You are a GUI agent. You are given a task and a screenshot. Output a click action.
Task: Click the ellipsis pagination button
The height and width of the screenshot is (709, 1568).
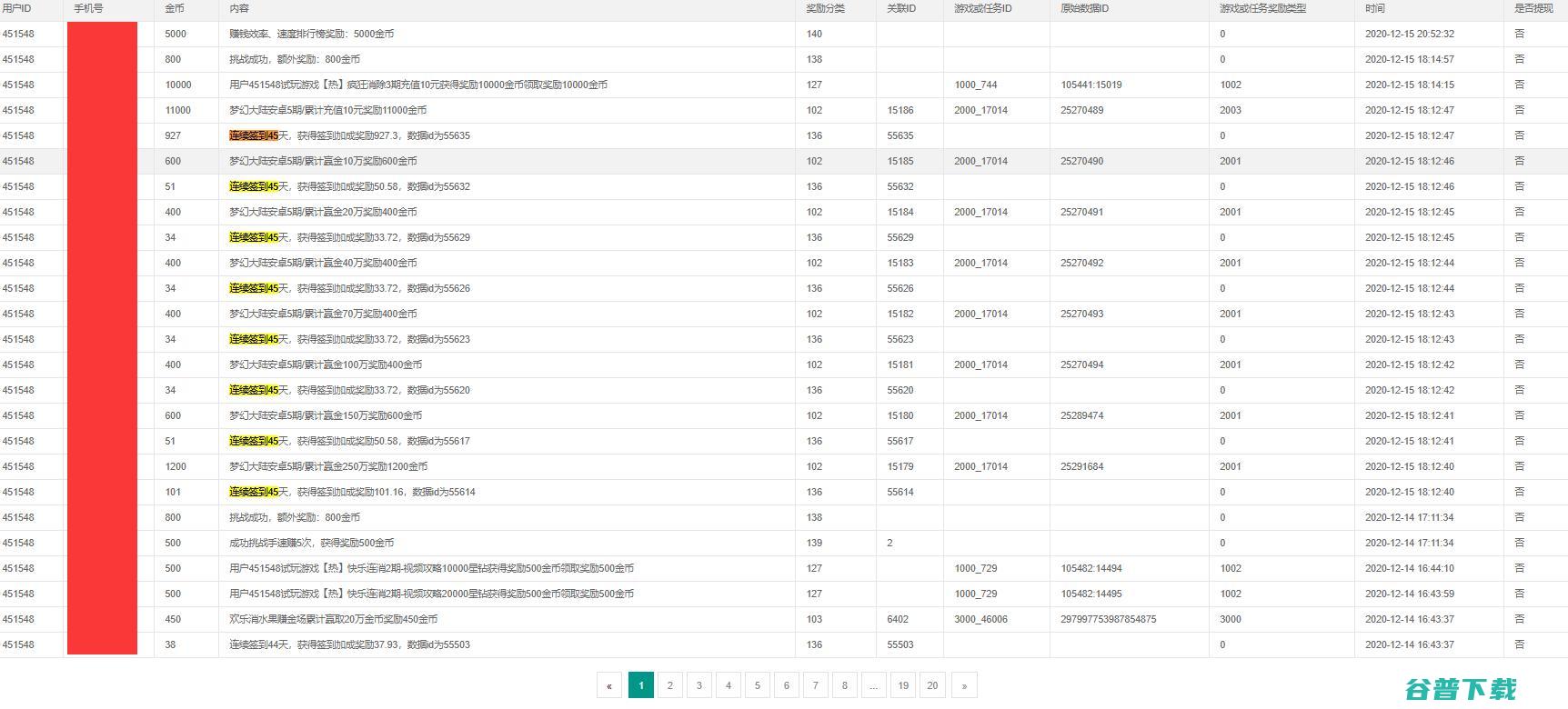873,685
